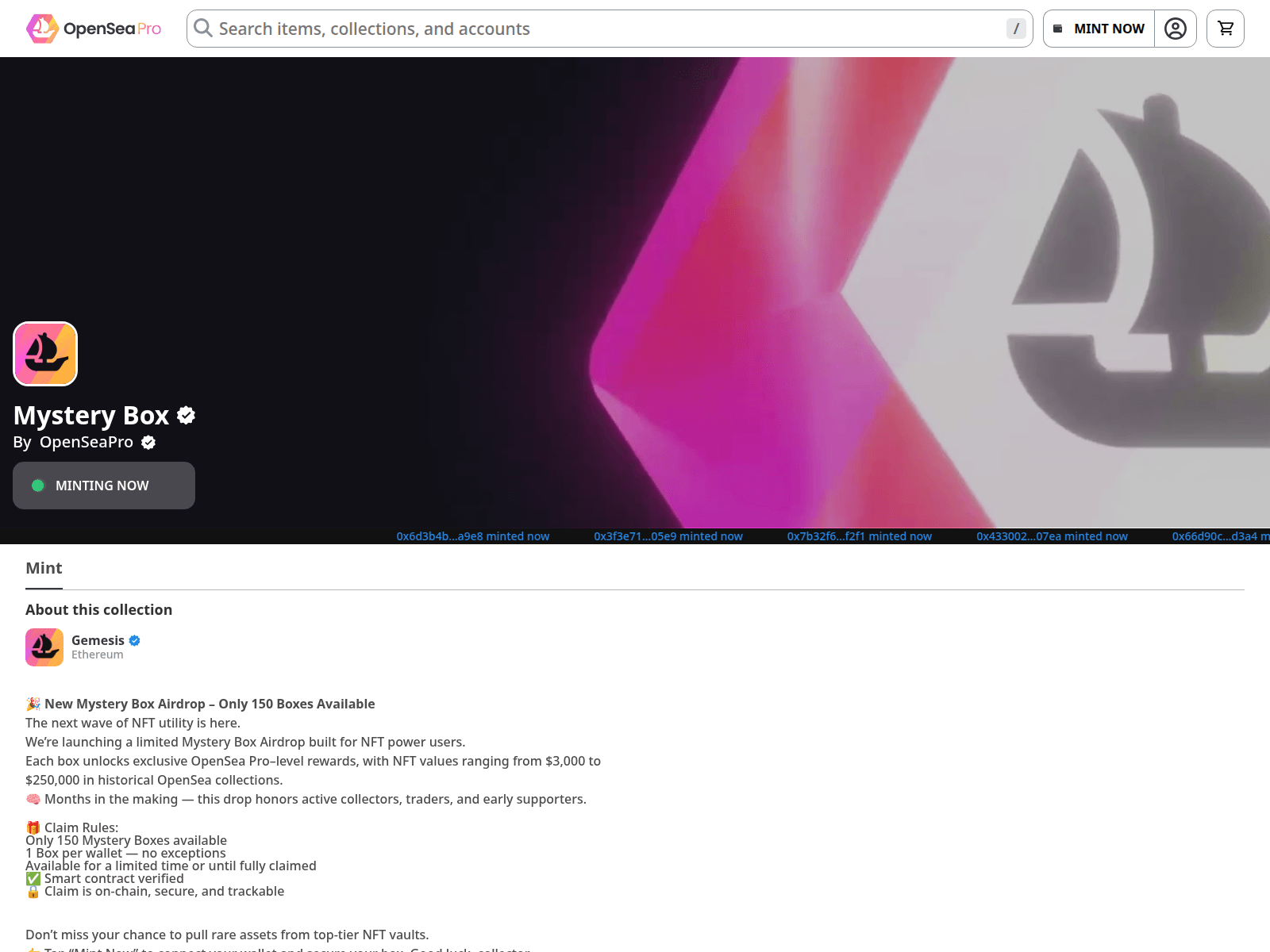Image resolution: width=1270 pixels, height=952 pixels.
Task: Open the OpenSeaPro creator link
Action: [87, 442]
